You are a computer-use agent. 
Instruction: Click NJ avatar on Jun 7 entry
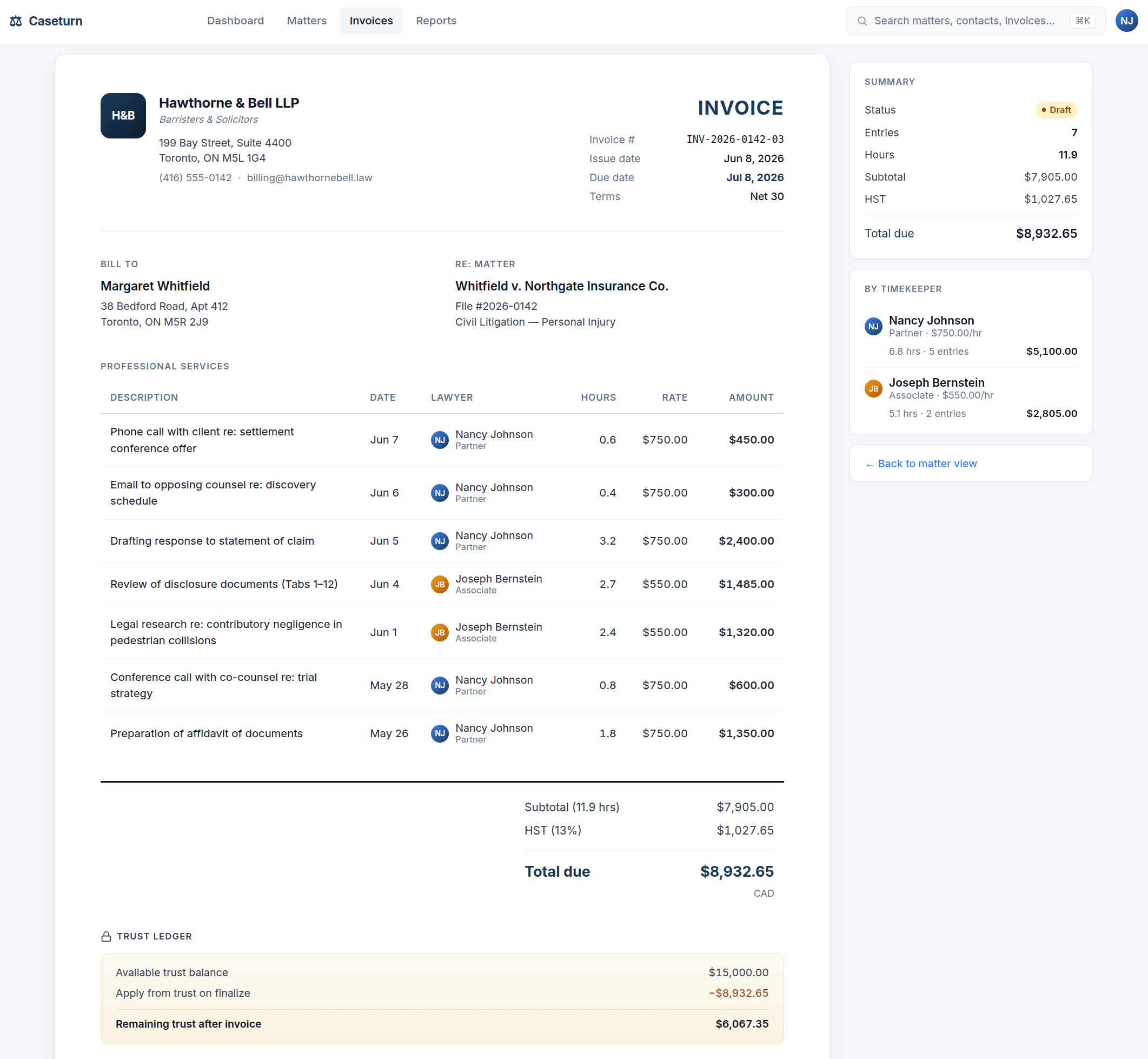pos(440,440)
